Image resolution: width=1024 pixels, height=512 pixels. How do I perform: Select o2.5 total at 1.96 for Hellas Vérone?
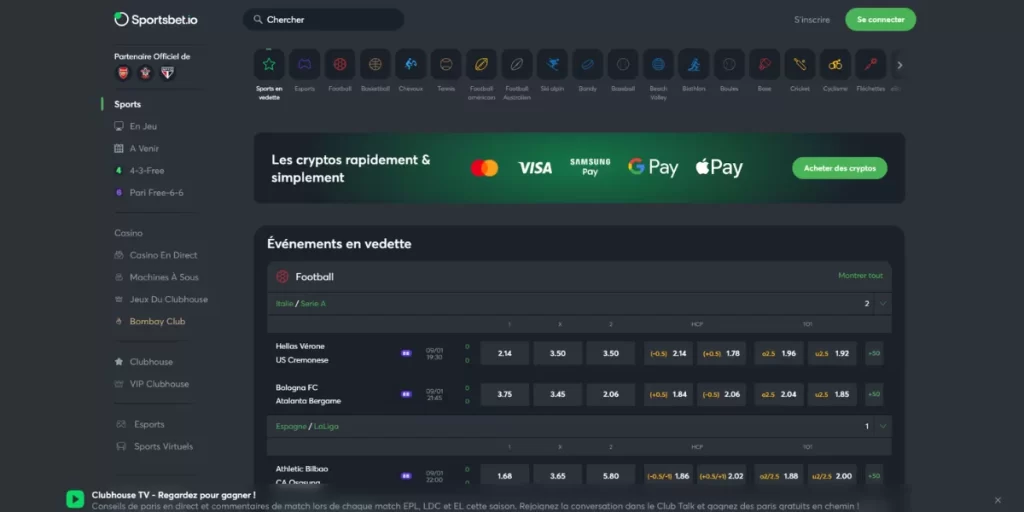[x=779, y=353]
